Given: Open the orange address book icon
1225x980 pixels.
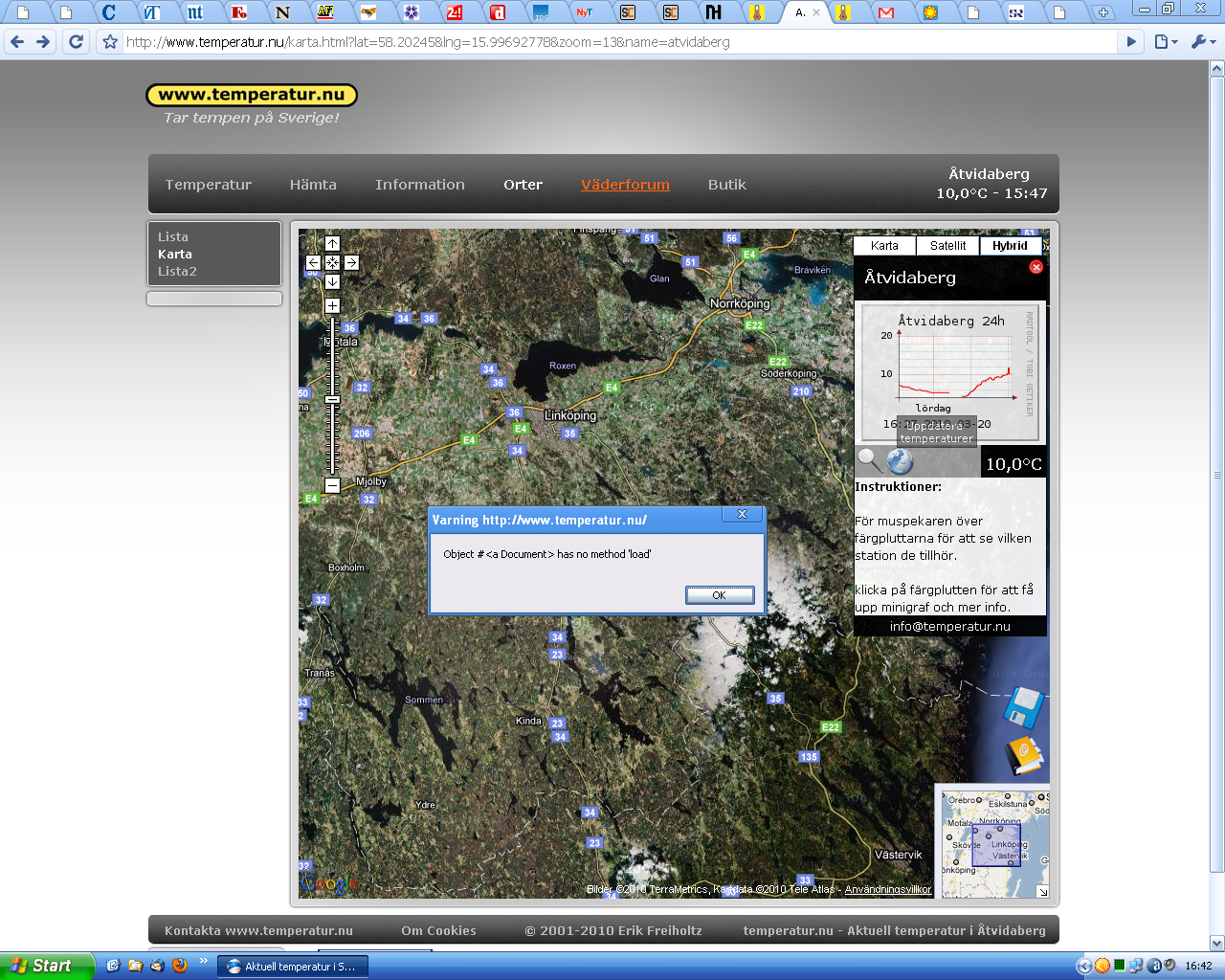Looking at the screenshot, I should 1023,756.
